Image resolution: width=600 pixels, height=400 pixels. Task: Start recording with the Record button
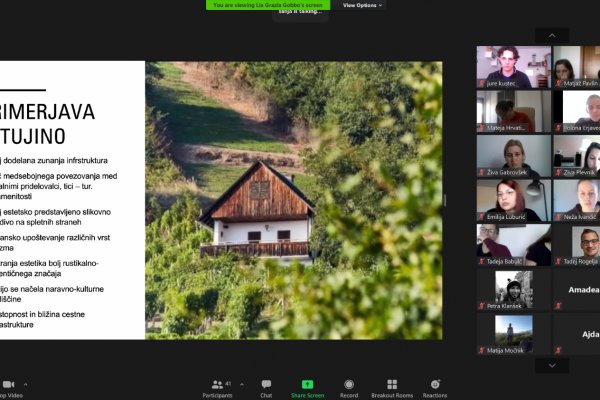(x=348, y=386)
